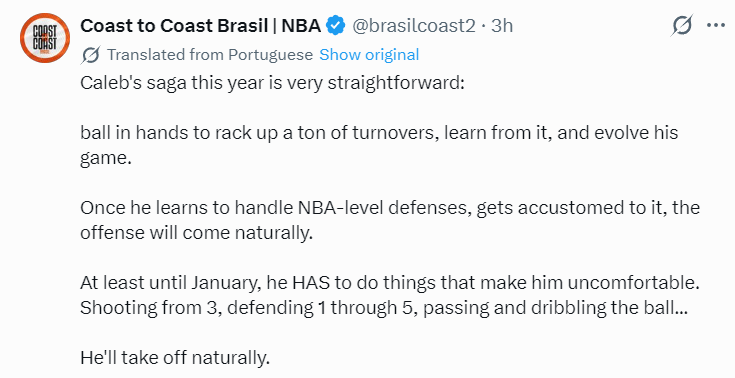Click the small Grok icon next to Translated label
Viewport: 735px width, 378px height.
[x=90, y=55]
